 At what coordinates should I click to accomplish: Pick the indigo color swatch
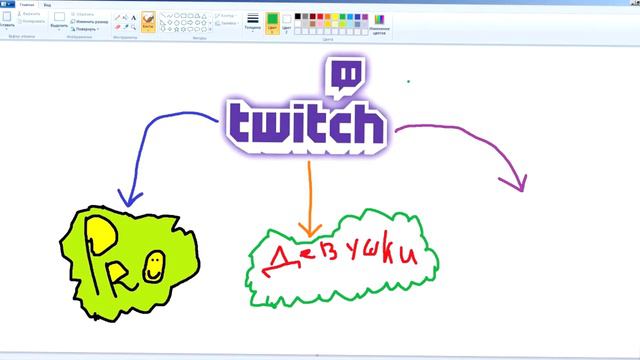(358, 16)
